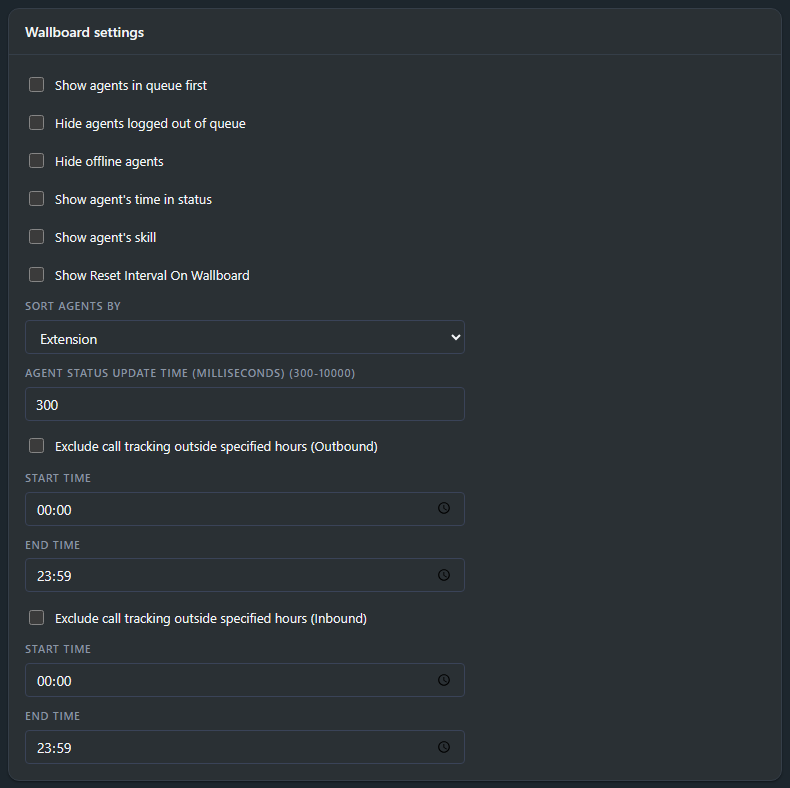This screenshot has width=790, height=788.
Task: Select the Inbound End Time 23:59 field
Action: [245, 747]
